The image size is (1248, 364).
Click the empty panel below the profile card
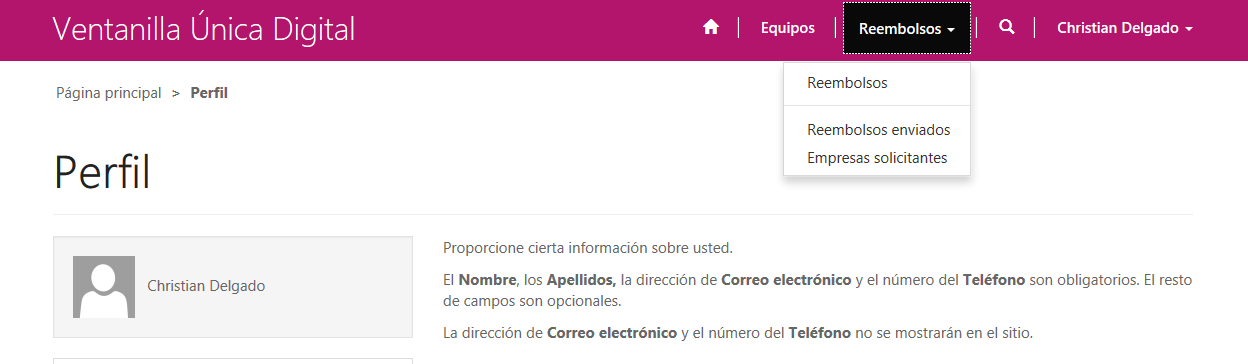click(x=233, y=361)
